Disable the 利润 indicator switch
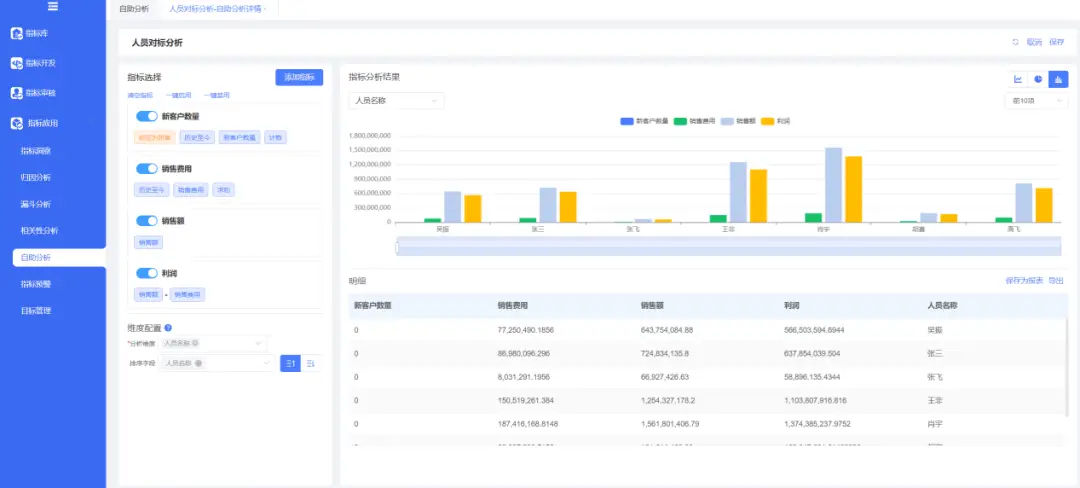 (147, 273)
